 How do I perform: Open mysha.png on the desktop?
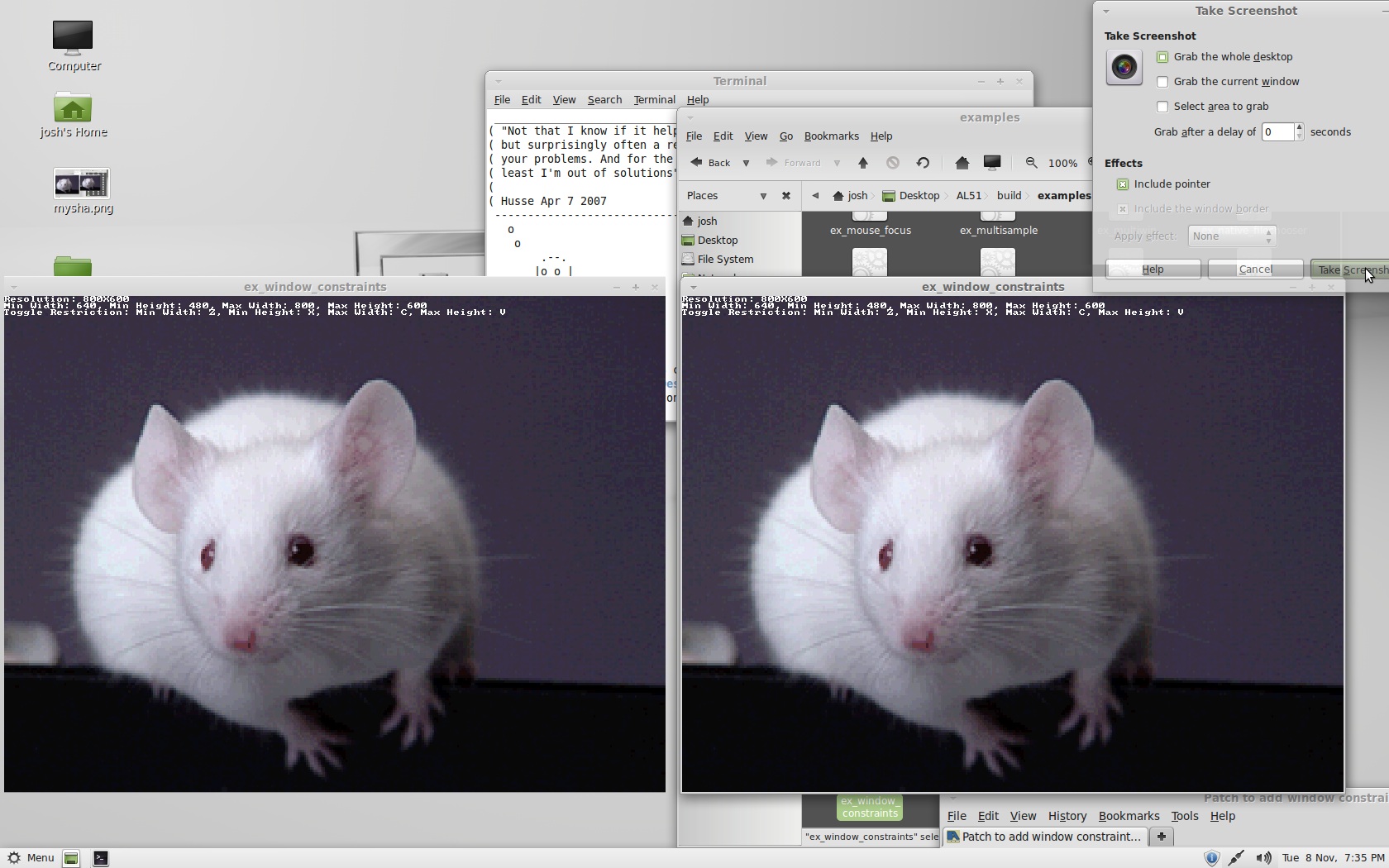82,184
